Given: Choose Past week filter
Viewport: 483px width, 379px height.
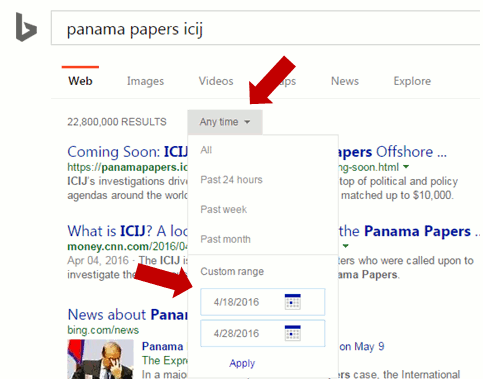Looking at the screenshot, I should (224, 209).
